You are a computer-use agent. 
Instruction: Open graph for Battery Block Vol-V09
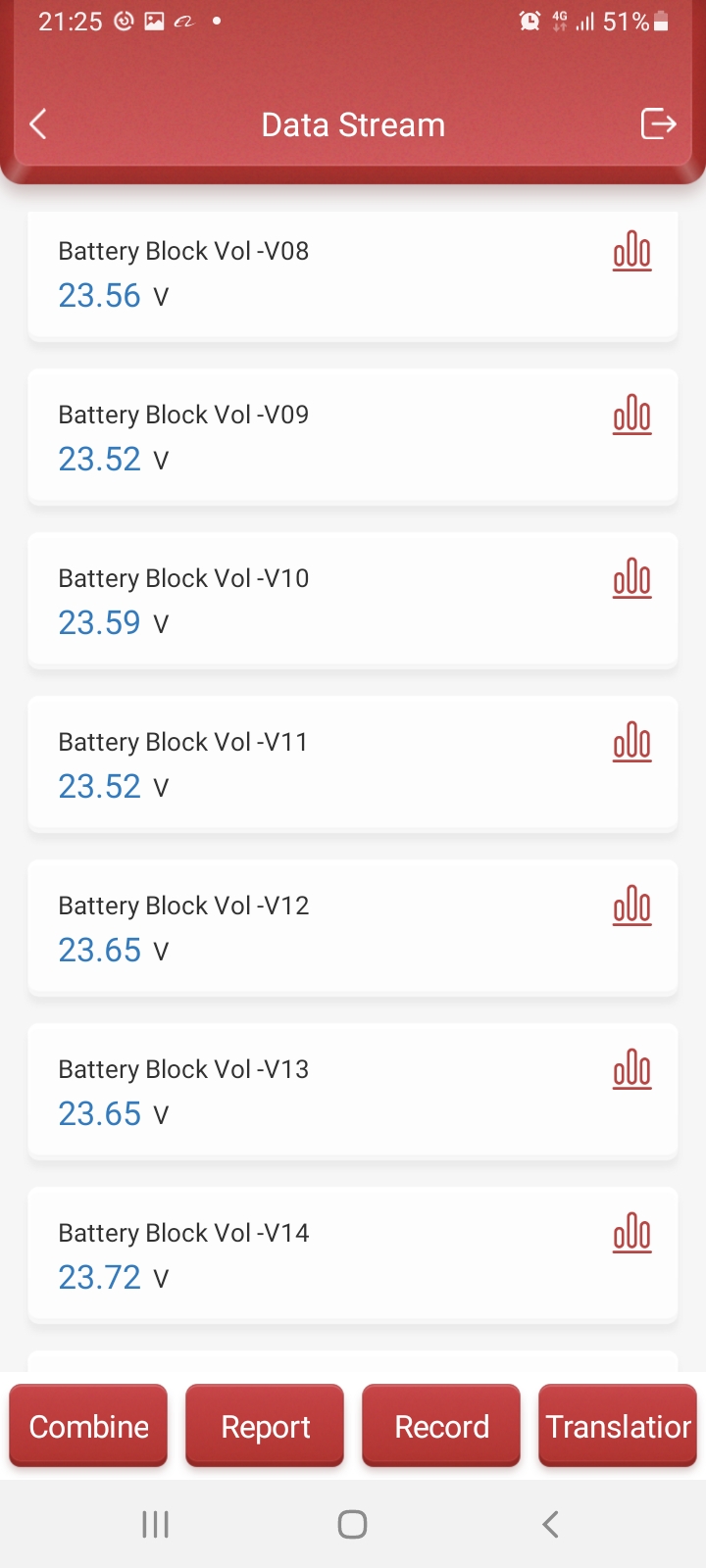pos(632,416)
